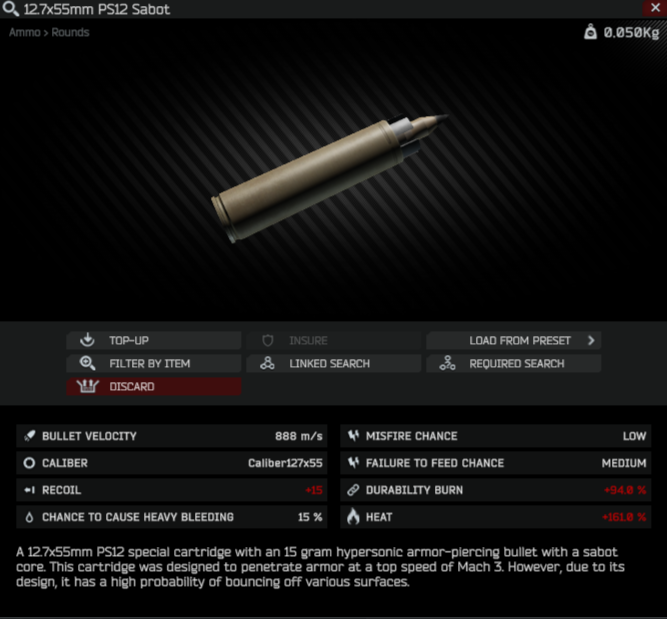Click the bullet velocity icon
The image size is (667, 619).
(29, 436)
